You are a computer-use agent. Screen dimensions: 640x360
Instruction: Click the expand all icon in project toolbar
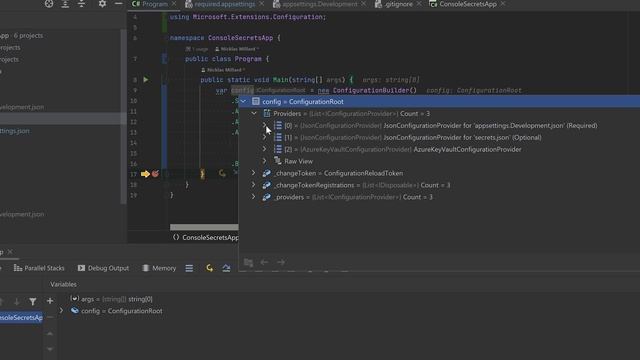point(65,4)
